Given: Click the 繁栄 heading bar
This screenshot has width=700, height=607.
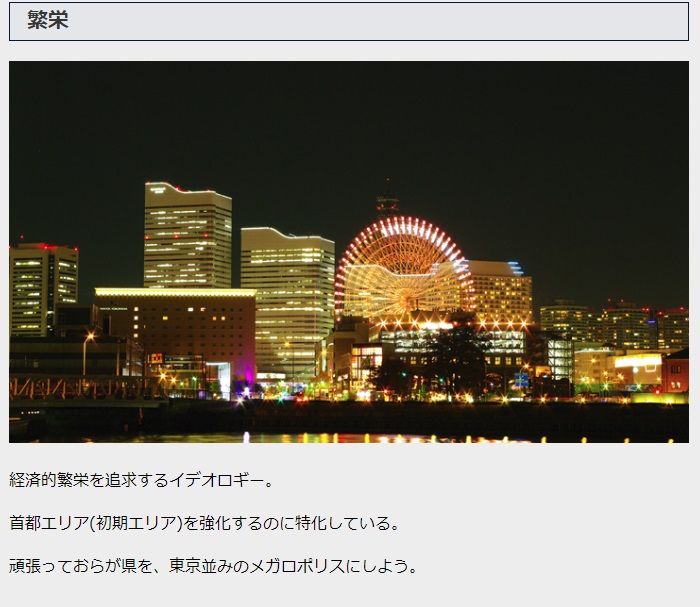Looking at the screenshot, I should 349,21.
